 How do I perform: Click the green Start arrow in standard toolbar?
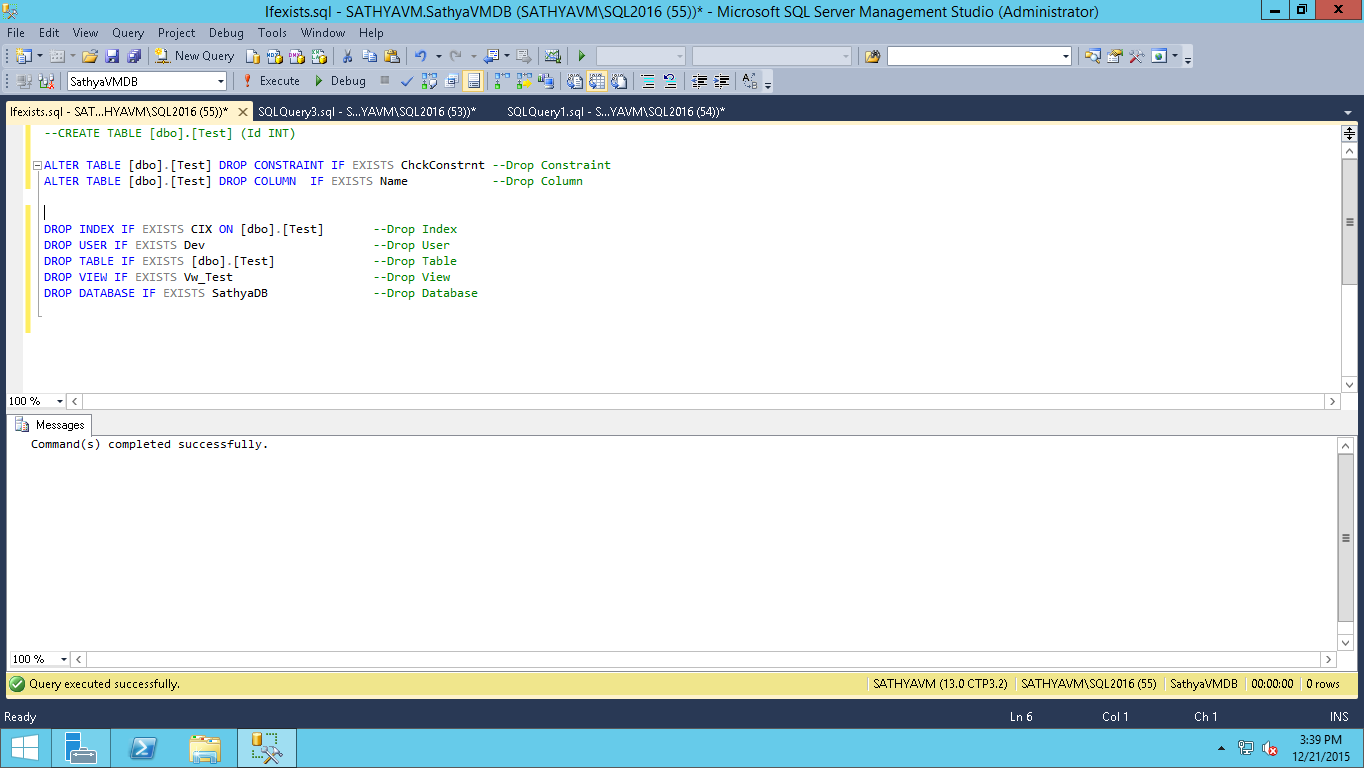click(x=581, y=56)
